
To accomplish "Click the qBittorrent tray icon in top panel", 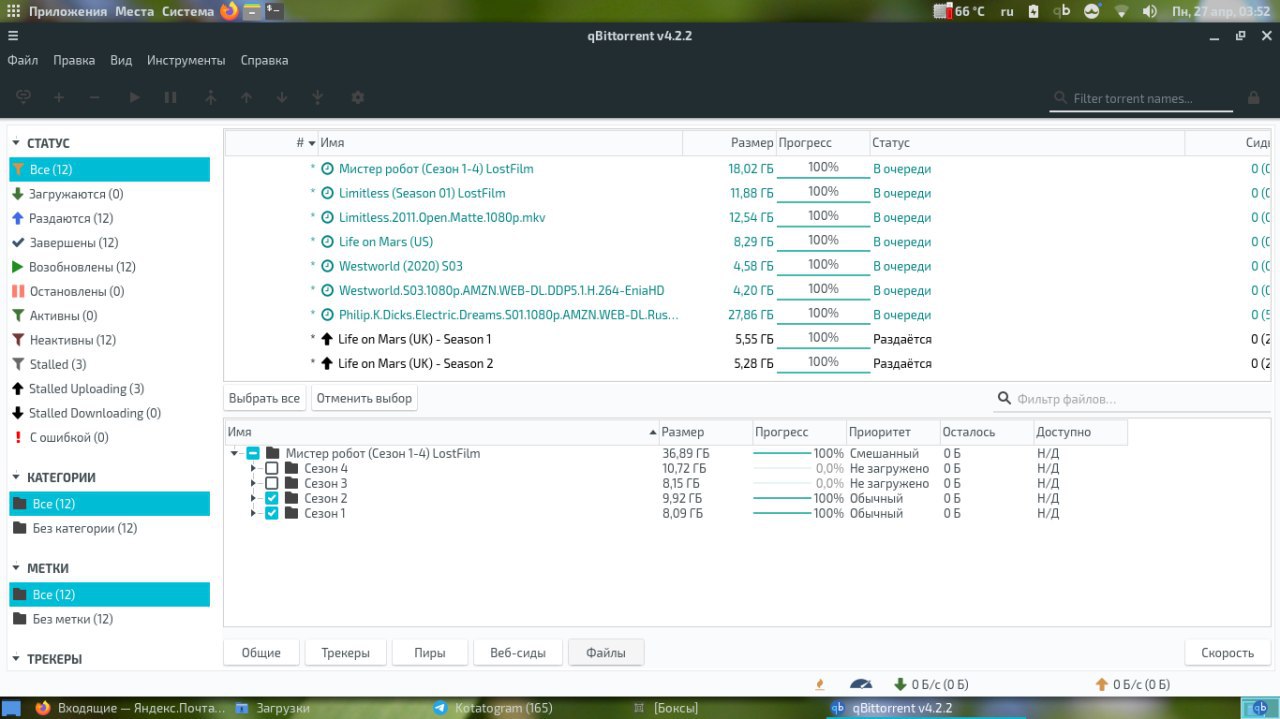I will point(1062,11).
